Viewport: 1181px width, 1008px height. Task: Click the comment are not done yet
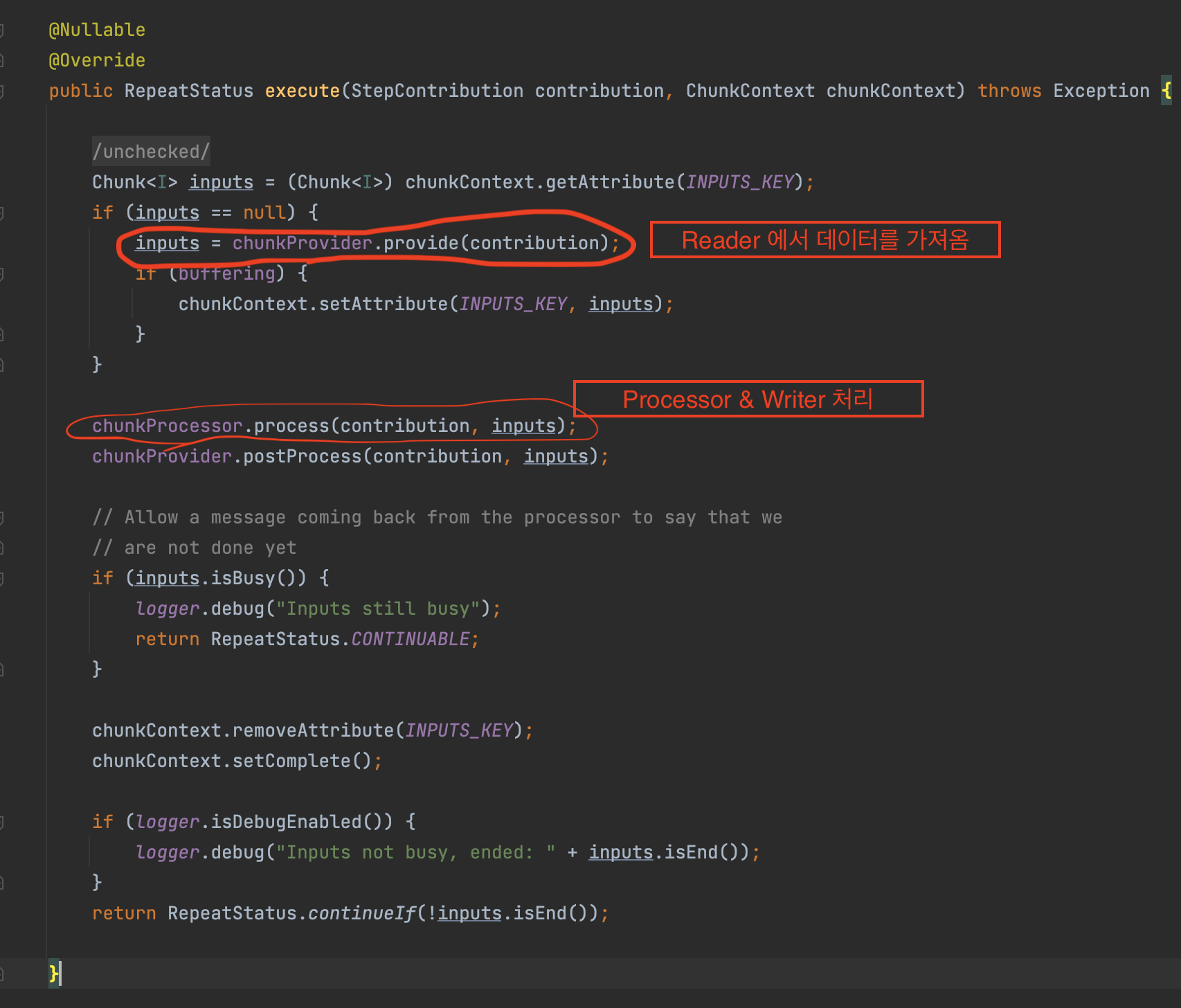point(195,548)
